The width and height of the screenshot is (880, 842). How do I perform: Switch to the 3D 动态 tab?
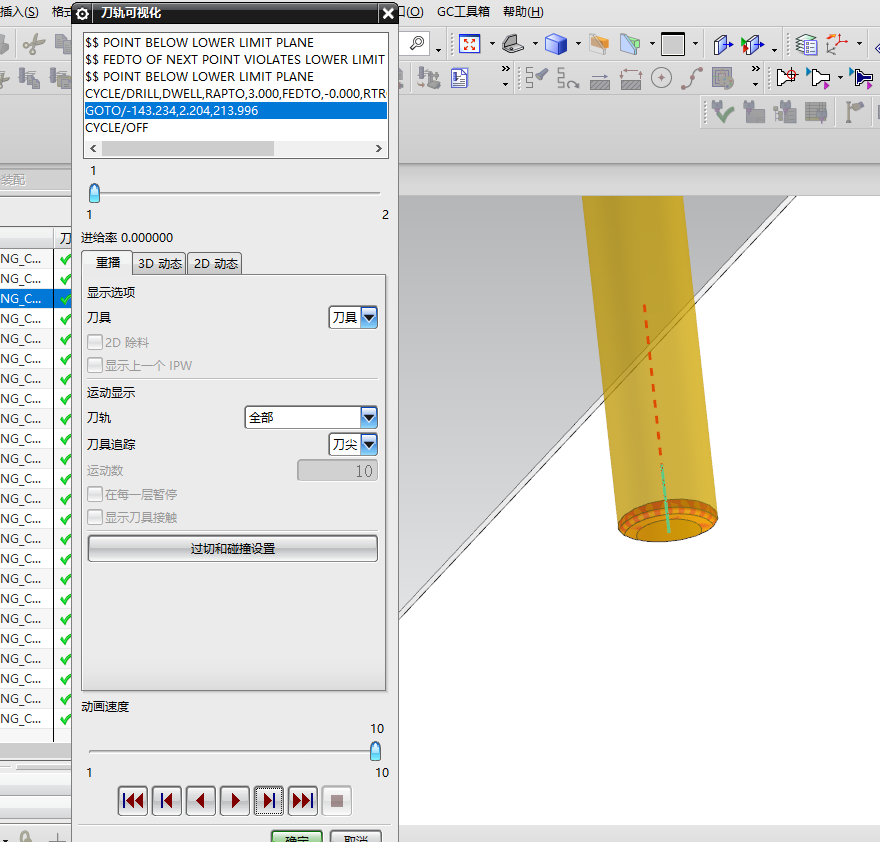(159, 263)
